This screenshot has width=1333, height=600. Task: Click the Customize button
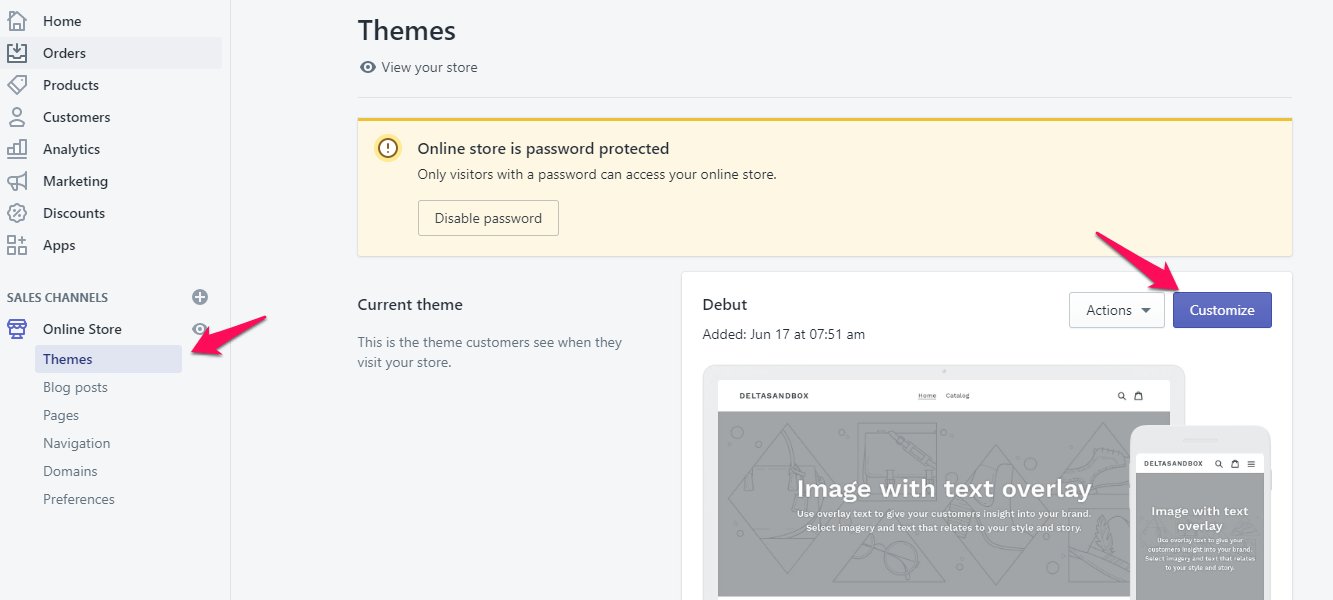1222,310
